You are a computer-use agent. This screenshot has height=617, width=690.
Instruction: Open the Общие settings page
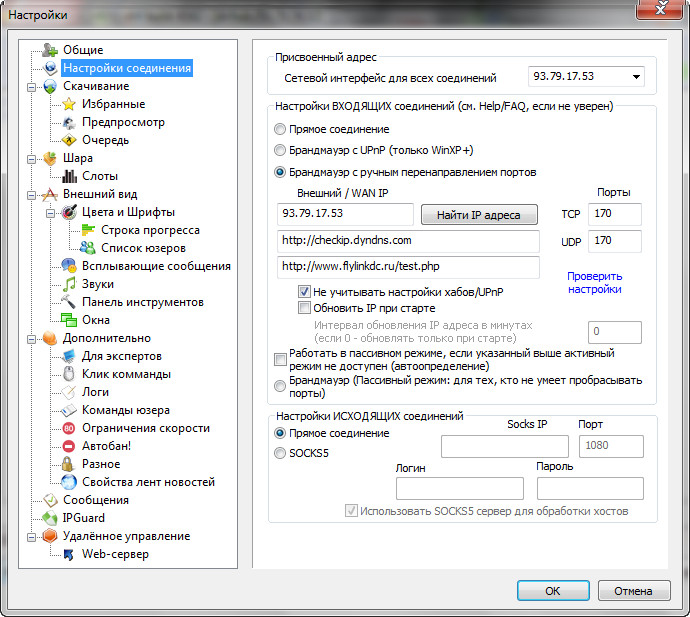[x=83, y=50]
